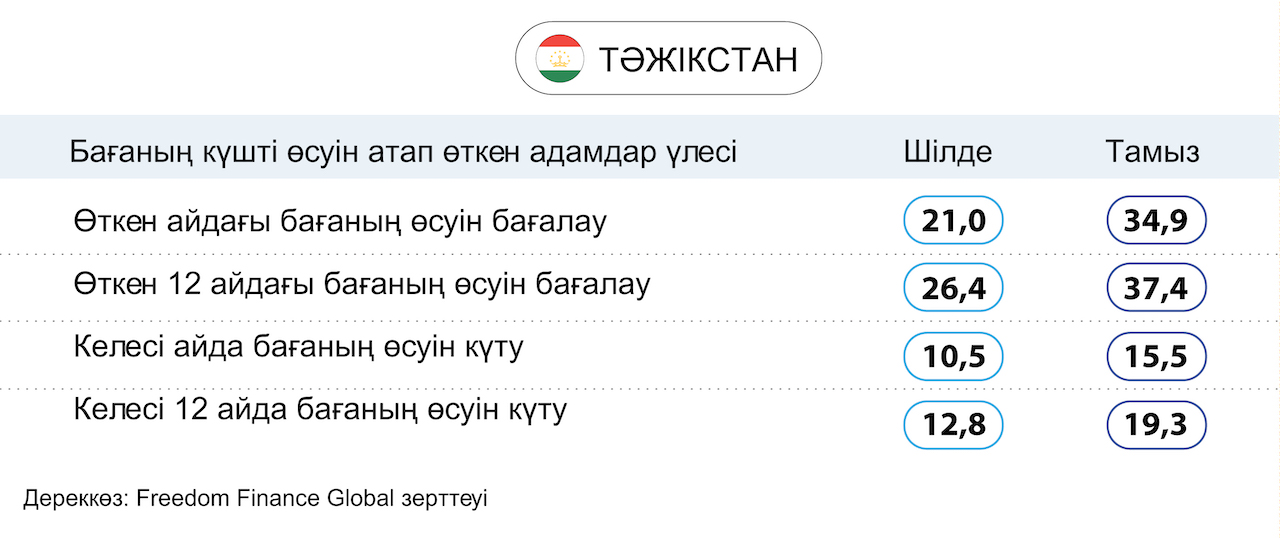
Task: Choose the 15,5 value badge
Action: click(x=1157, y=357)
